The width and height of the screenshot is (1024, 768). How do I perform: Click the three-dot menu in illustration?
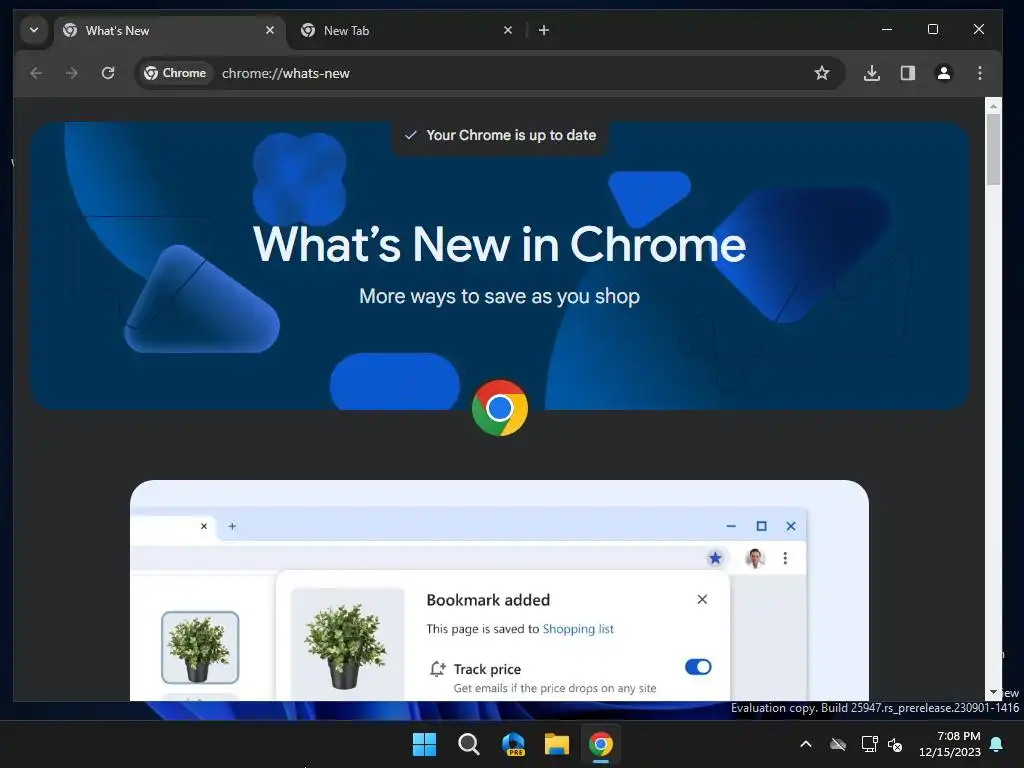(x=785, y=558)
